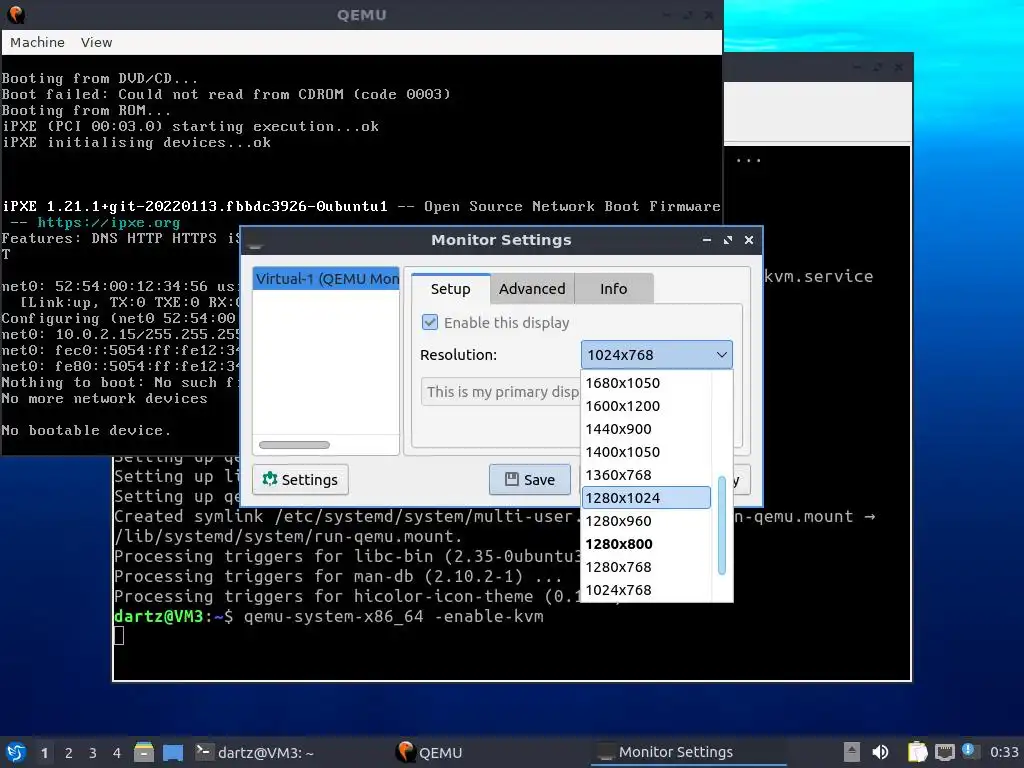
Task: Open update notifier tray icon
Action: (968, 750)
